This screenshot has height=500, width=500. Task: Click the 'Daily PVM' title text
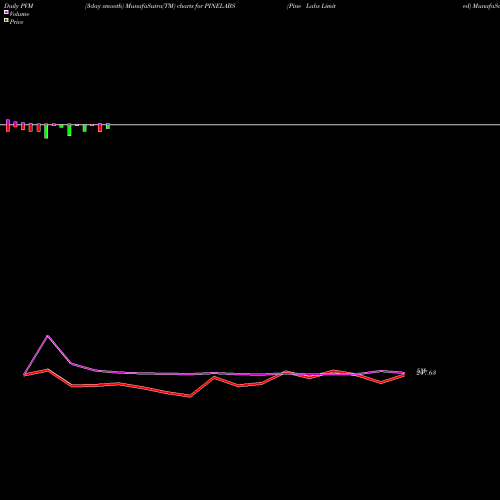pos(19,6)
